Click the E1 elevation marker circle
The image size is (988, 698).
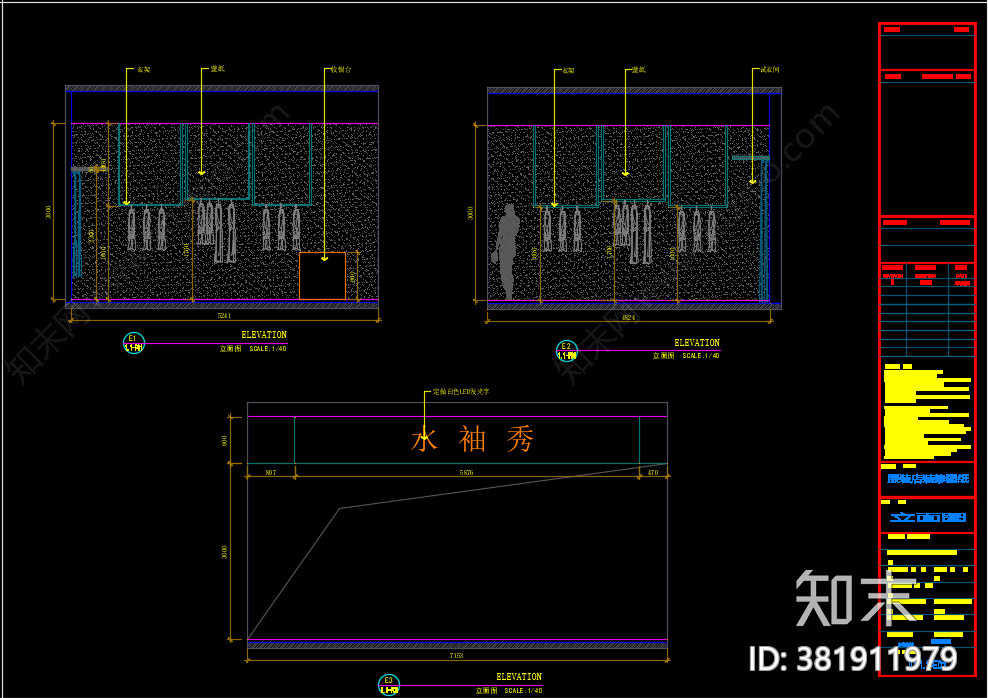133,343
